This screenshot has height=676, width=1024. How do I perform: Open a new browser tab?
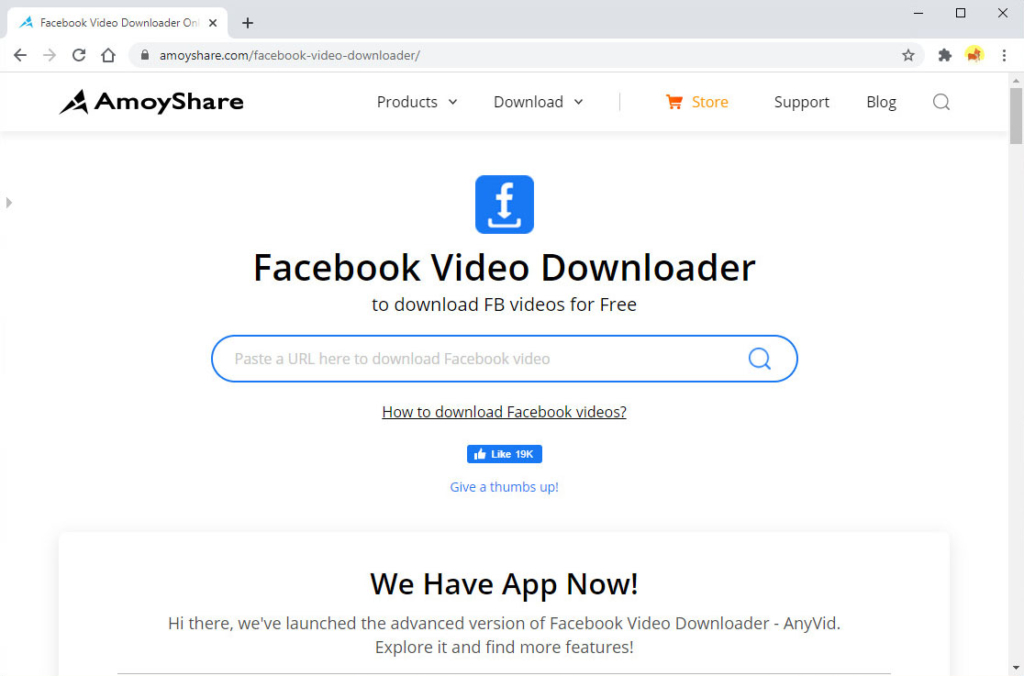tap(248, 23)
